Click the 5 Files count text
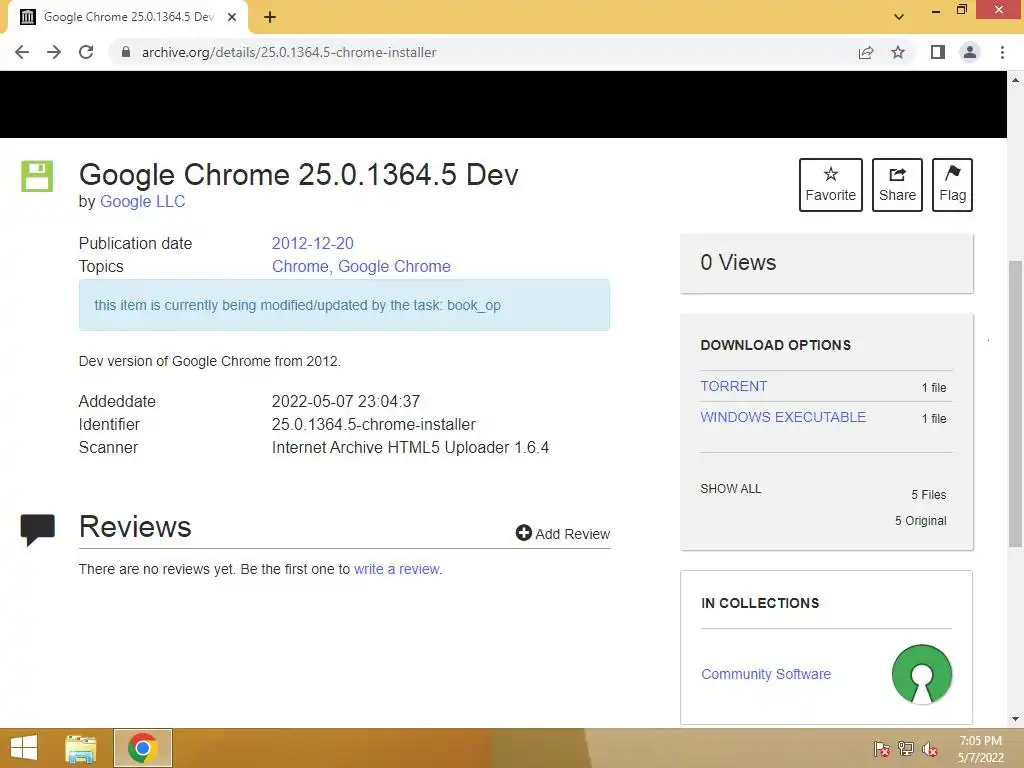 (x=929, y=494)
